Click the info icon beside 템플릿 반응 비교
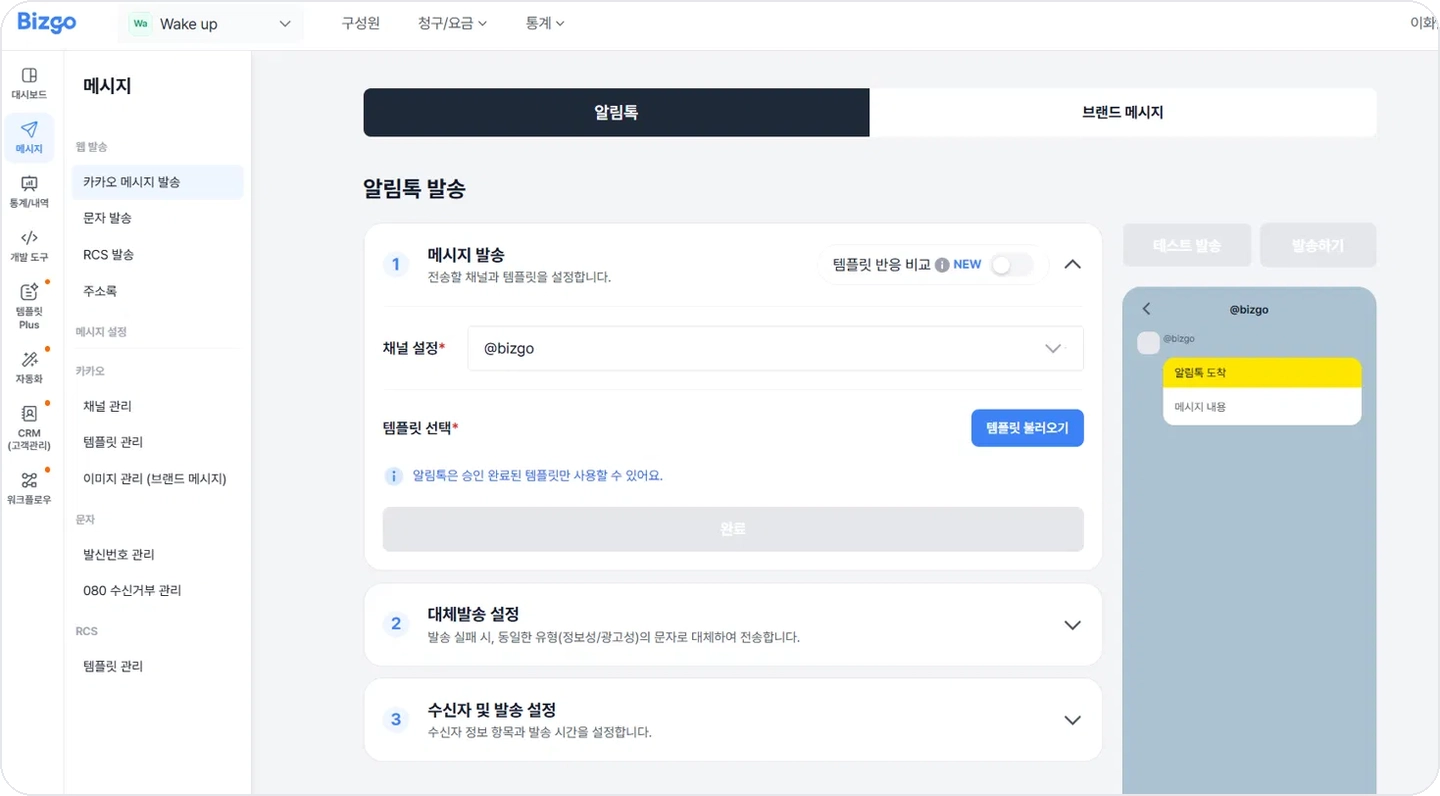Image resolution: width=1440 pixels, height=796 pixels. tap(942, 265)
